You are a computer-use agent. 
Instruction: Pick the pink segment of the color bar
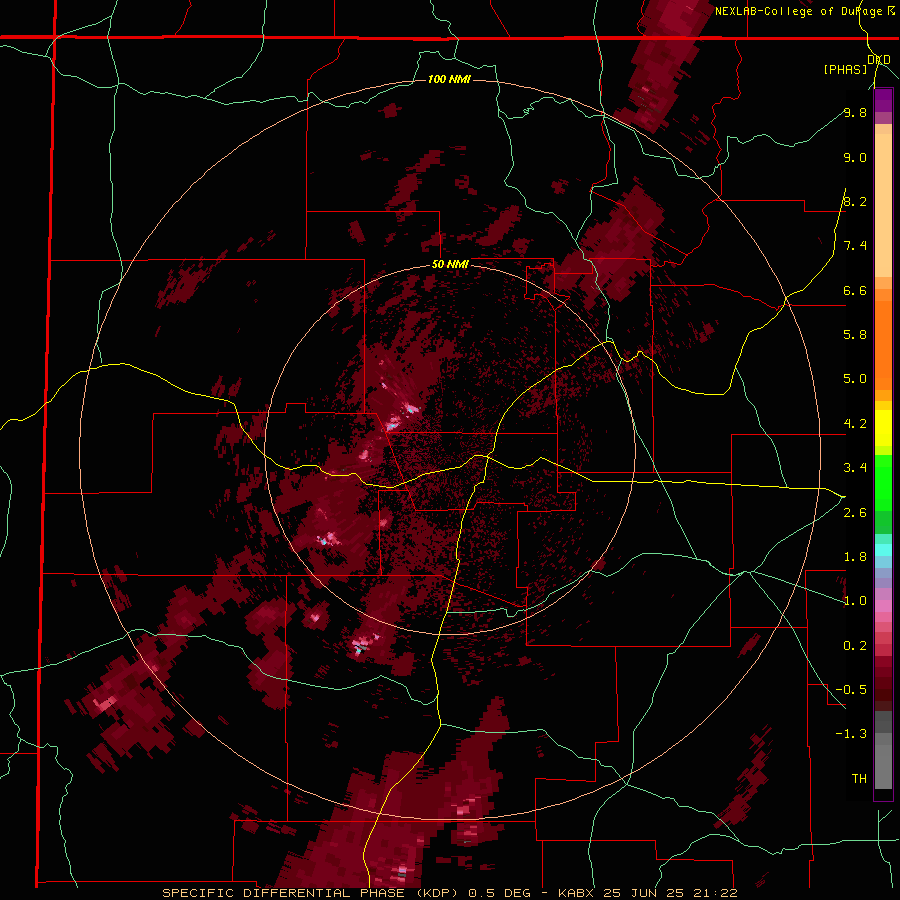883,606
